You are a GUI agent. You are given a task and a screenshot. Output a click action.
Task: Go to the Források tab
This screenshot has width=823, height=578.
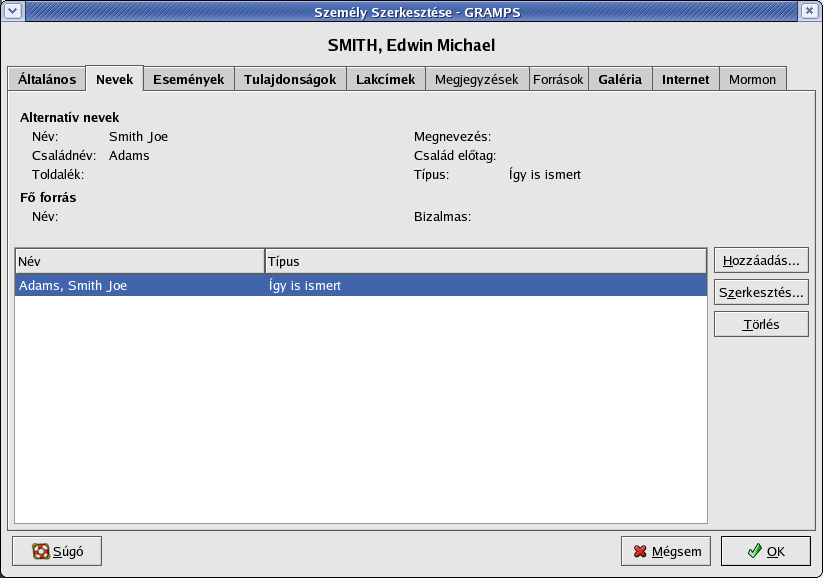[558, 79]
